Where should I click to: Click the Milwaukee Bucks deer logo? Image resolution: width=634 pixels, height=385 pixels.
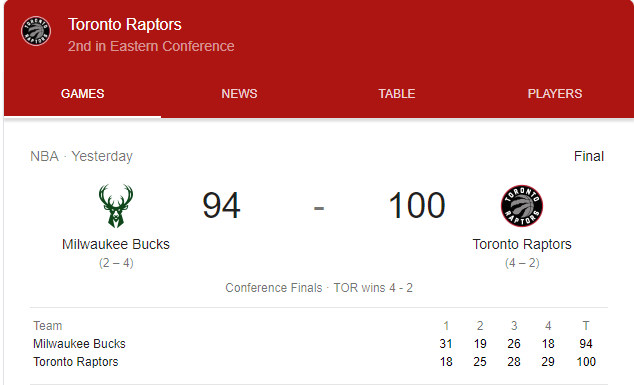coord(116,206)
